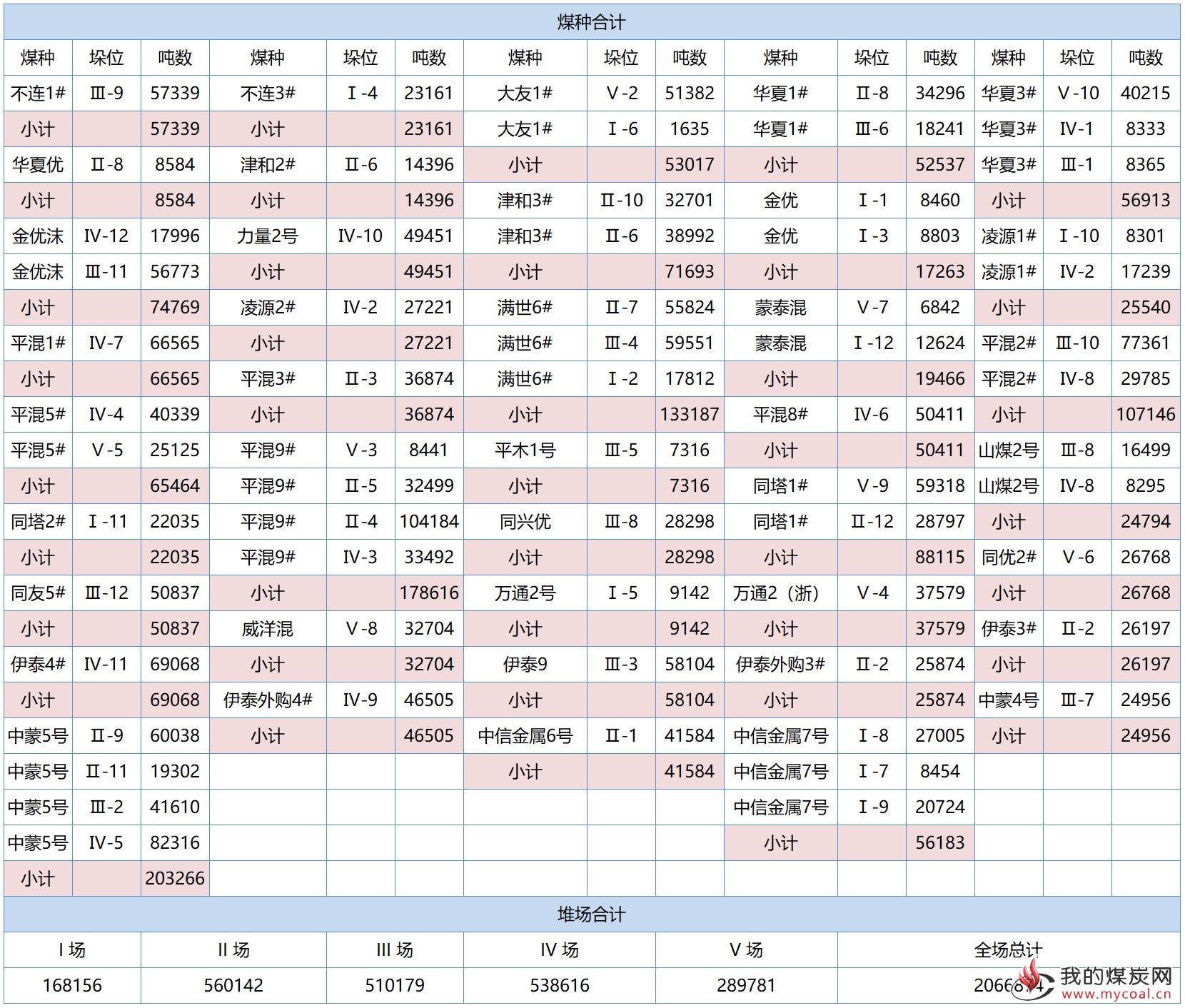This screenshot has height=1008, width=1185.
Task: Select the 不连1# coal type cell
Action: [38, 93]
